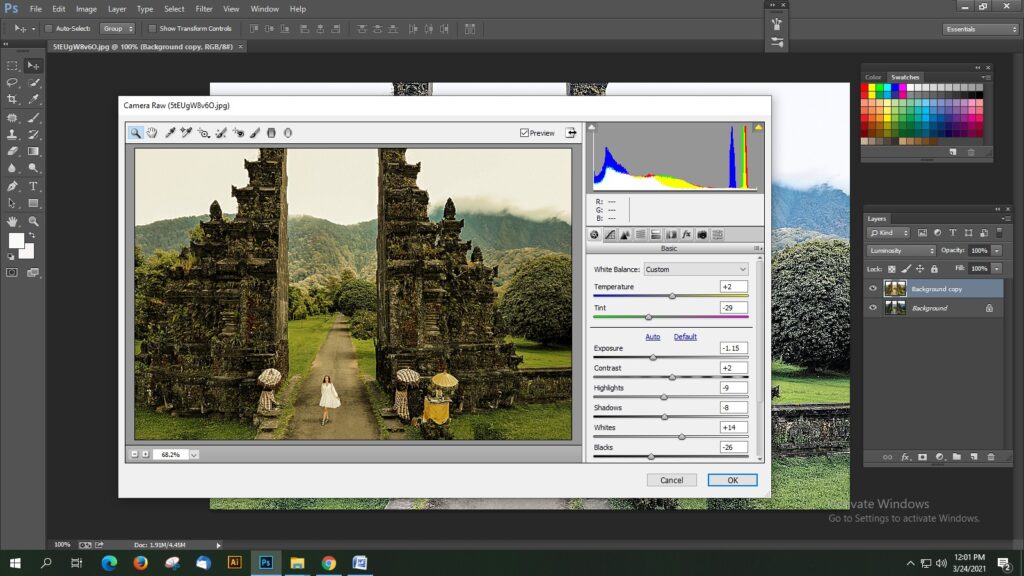The image size is (1024, 576).
Task: Hide the Background copy layer
Action: click(872, 289)
